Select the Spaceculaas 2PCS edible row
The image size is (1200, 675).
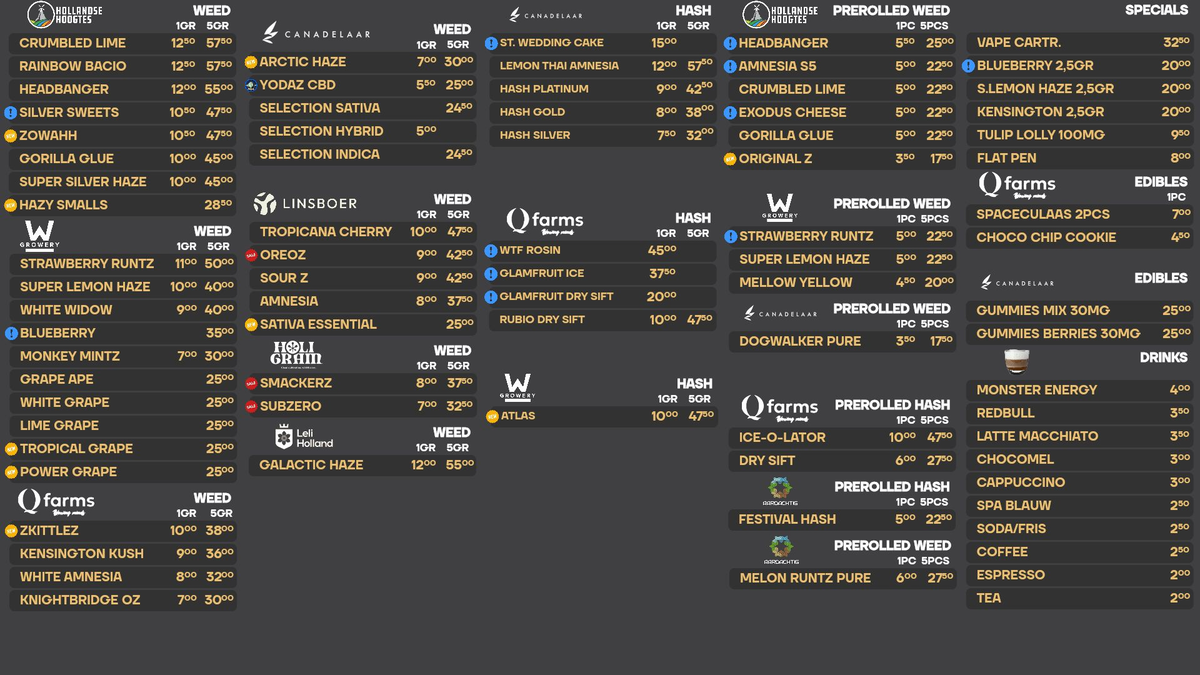[x=1081, y=214]
